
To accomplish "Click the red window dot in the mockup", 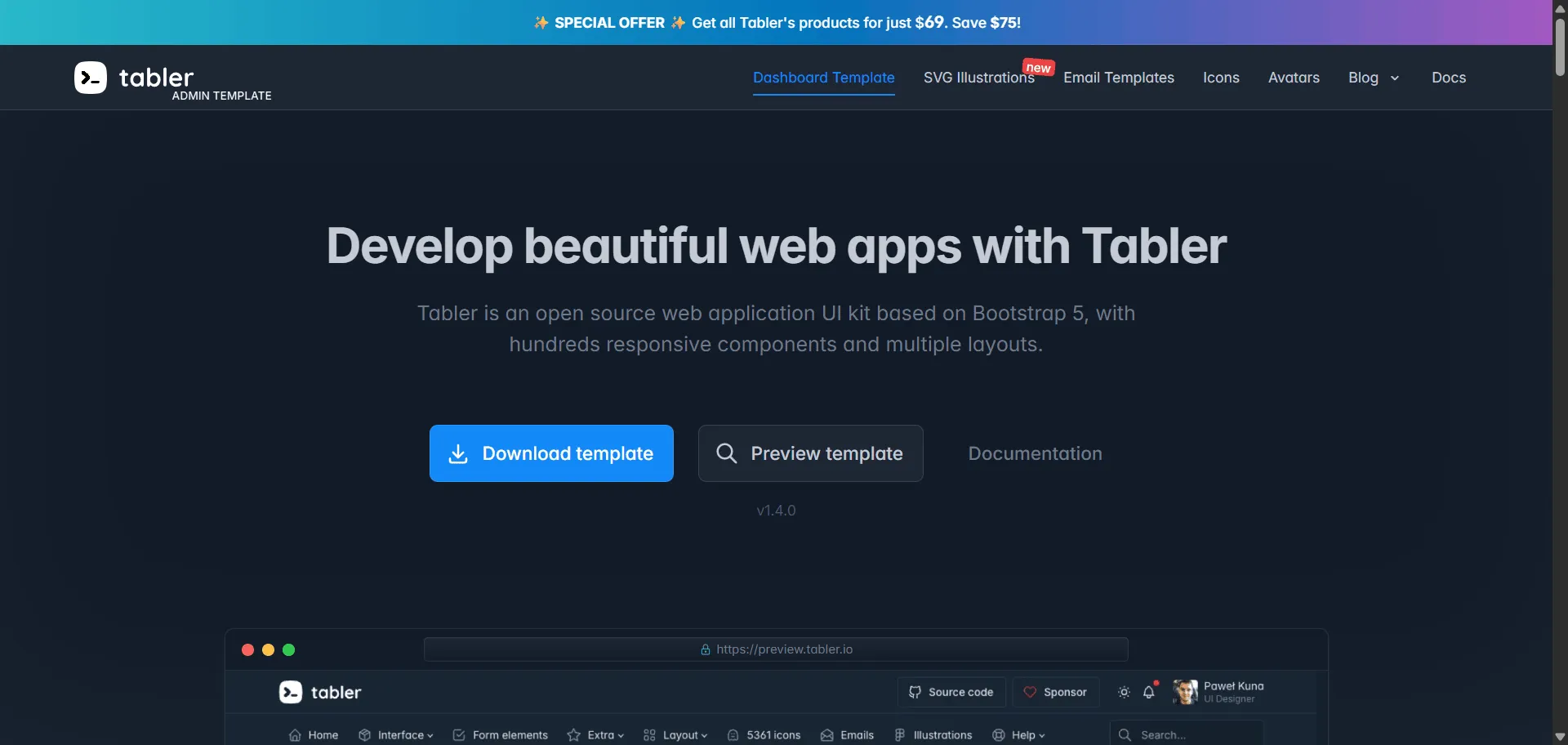I will click(247, 649).
